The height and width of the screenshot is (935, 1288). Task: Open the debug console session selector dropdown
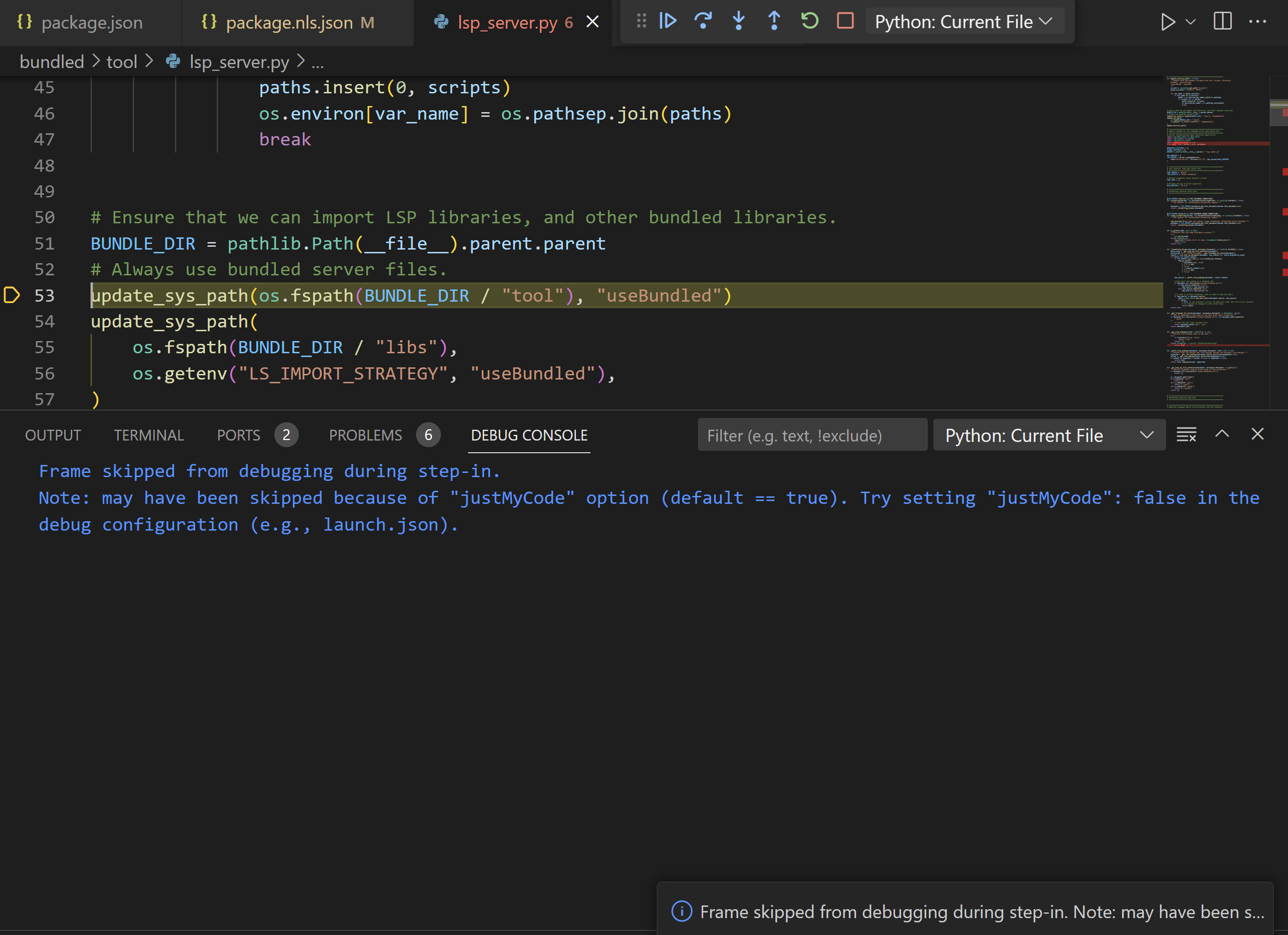[x=1048, y=436]
